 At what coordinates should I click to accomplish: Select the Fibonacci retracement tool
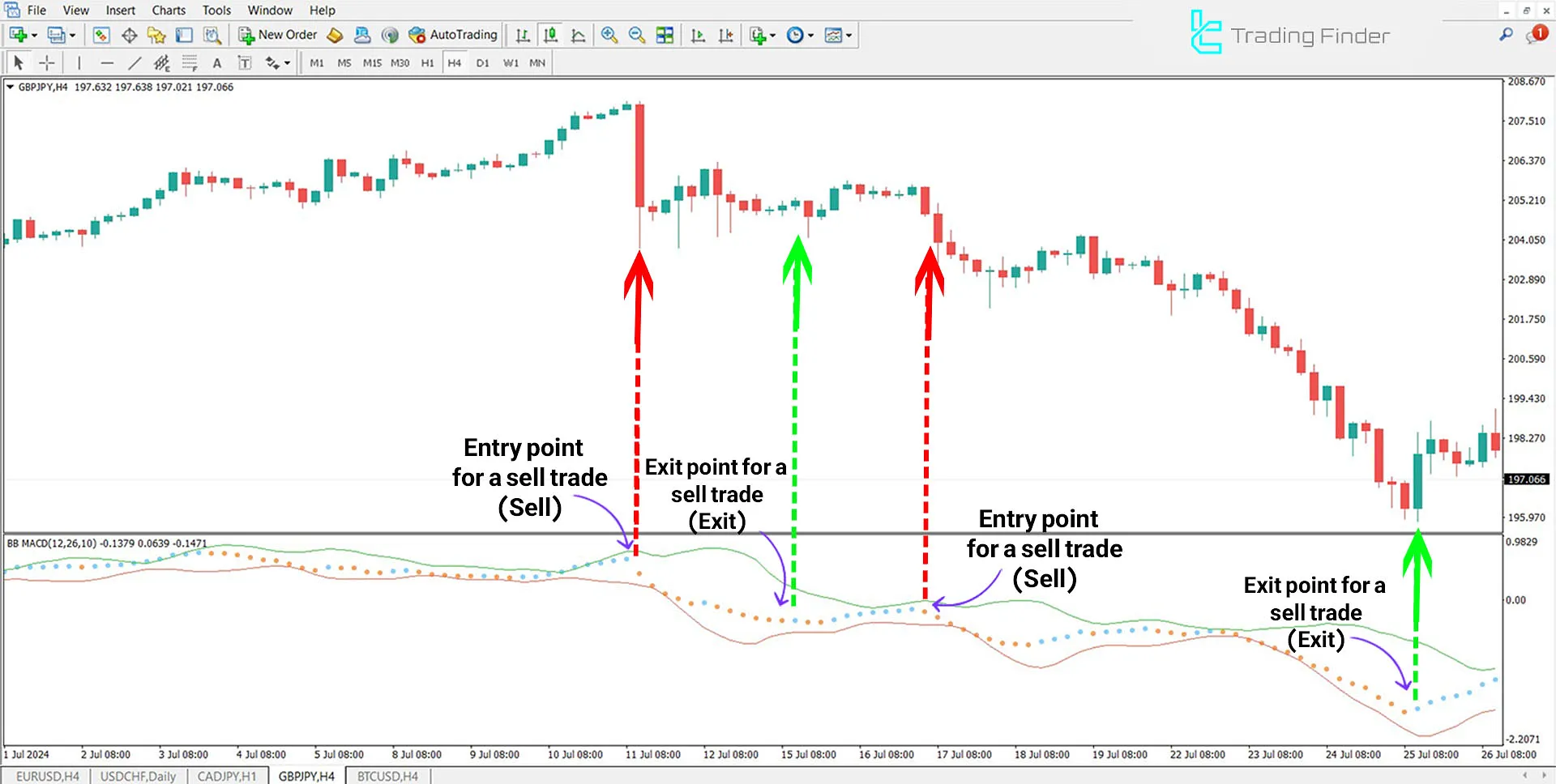coord(189,62)
